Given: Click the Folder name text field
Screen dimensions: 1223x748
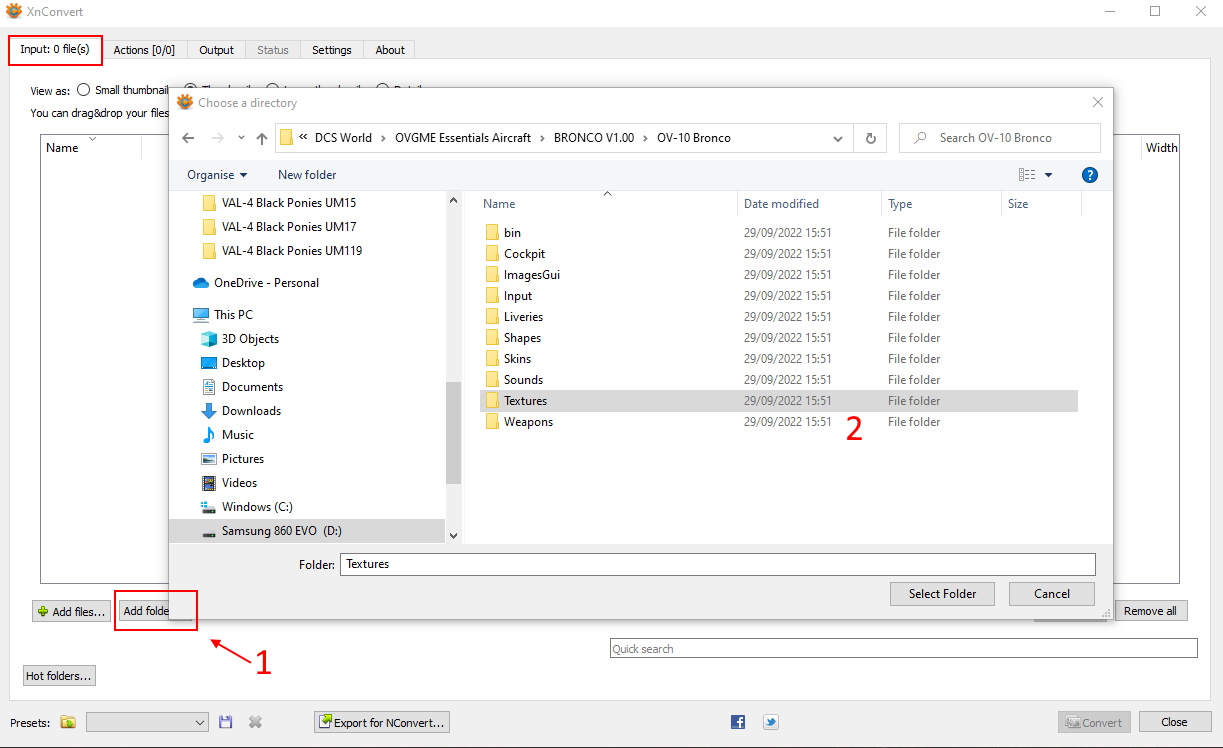Looking at the screenshot, I should tap(718, 564).
